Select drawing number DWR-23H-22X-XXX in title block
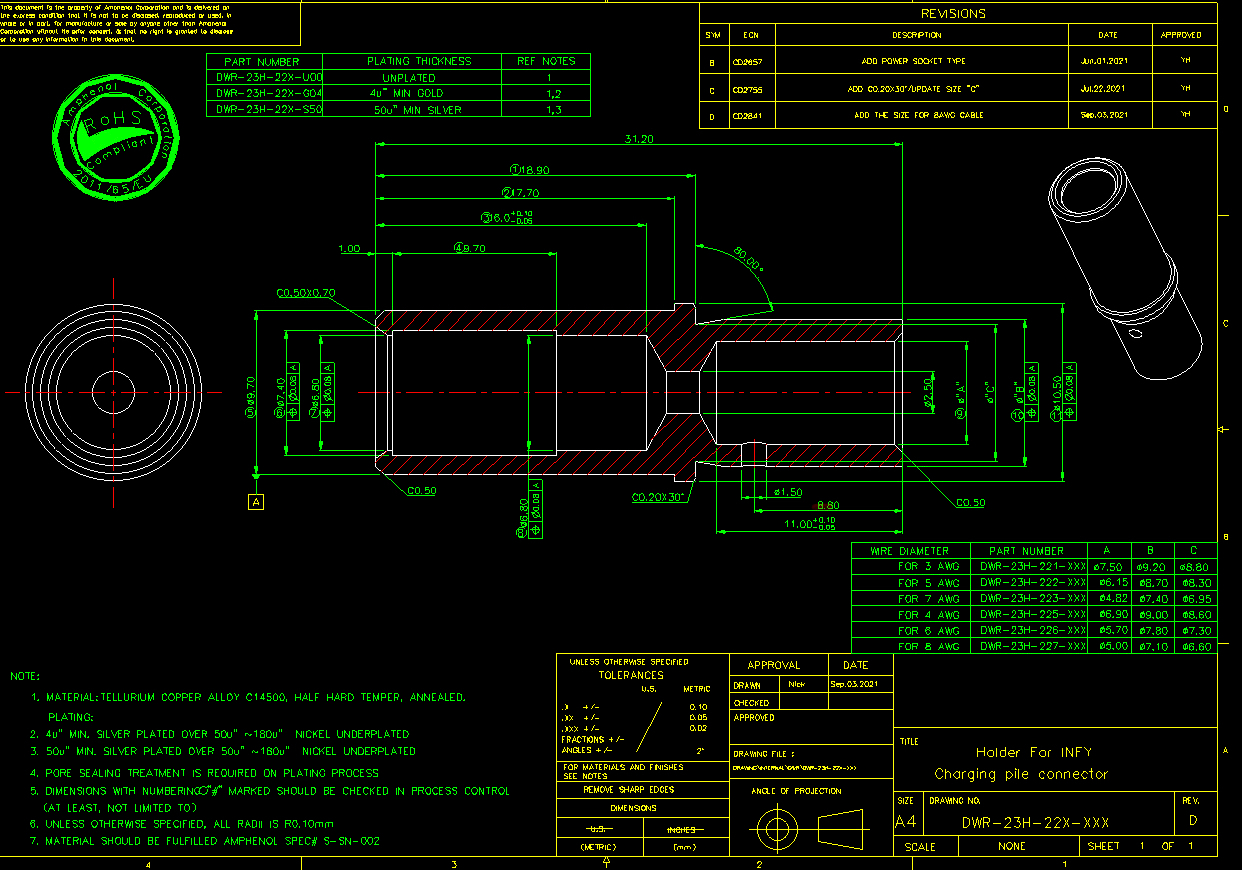This screenshot has height=870, width=1242. coord(1034,823)
